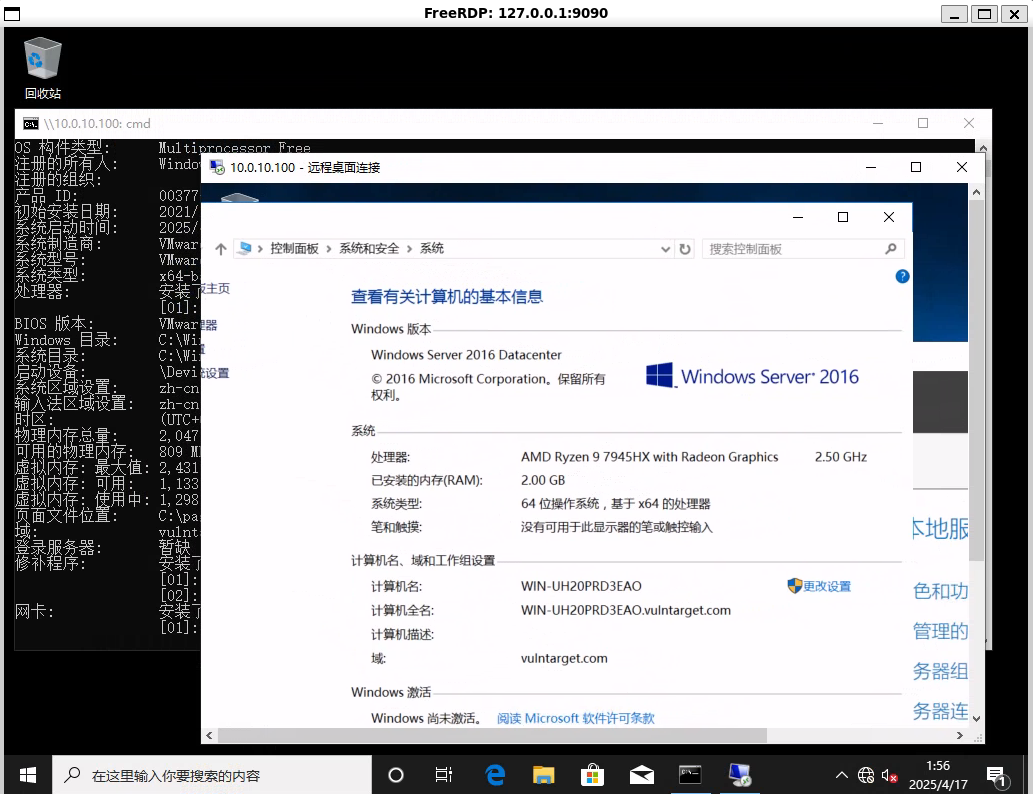Viewport: 1033px width, 794px height.
Task: Open the Windows Start menu
Action: [28, 775]
